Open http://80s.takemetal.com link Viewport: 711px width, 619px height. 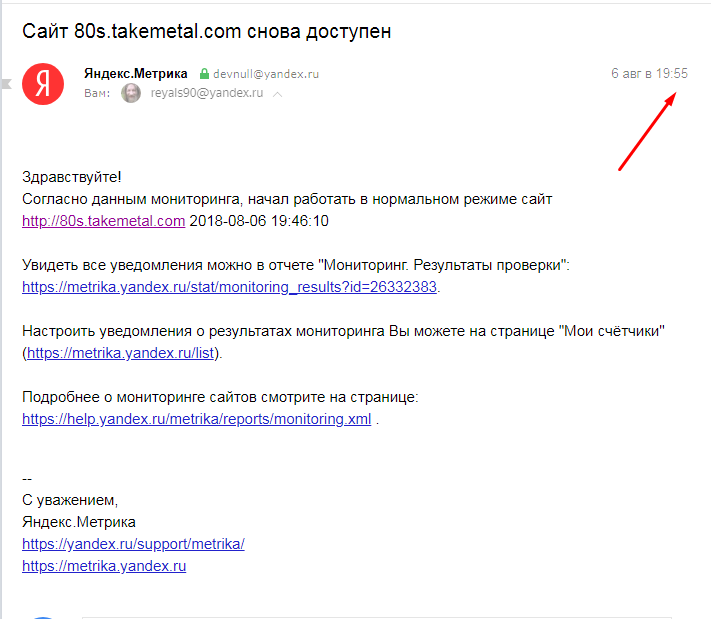coord(103,221)
